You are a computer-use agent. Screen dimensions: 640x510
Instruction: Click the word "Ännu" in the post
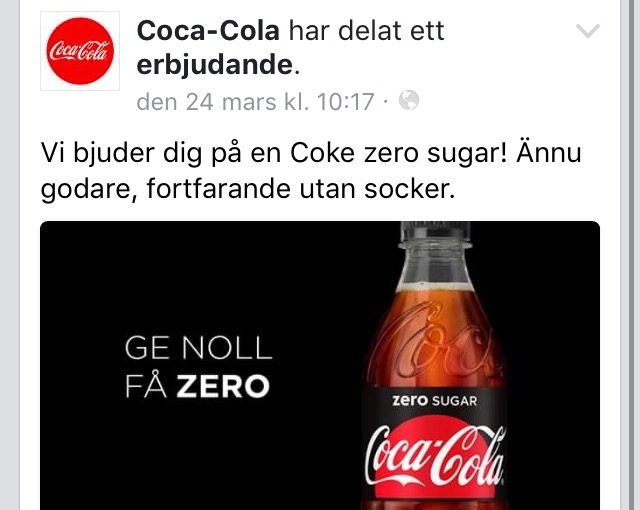click(549, 152)
